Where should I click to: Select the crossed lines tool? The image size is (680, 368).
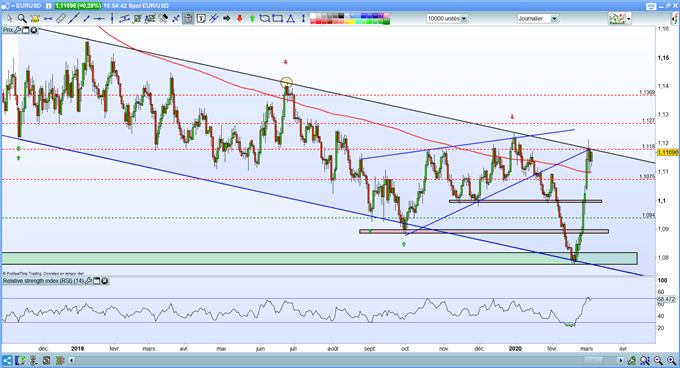176,19
